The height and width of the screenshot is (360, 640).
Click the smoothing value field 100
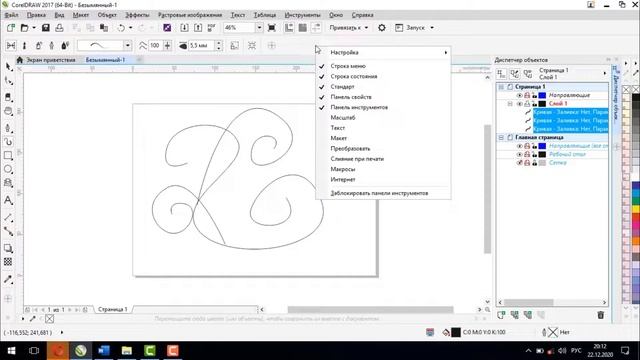tap(155, 45)
